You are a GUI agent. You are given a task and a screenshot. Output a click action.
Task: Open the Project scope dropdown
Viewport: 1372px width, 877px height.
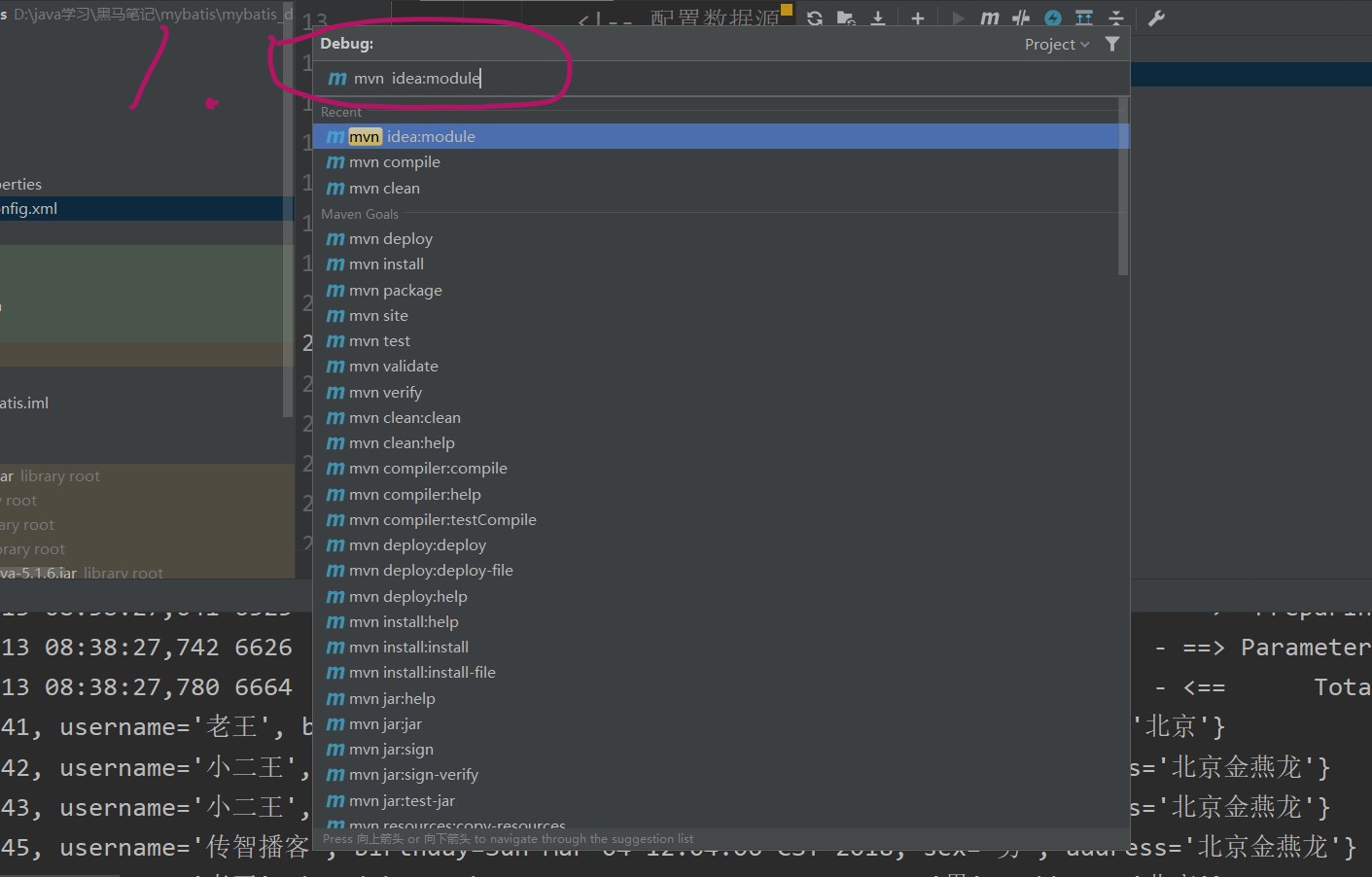(x=1055, y=43)
